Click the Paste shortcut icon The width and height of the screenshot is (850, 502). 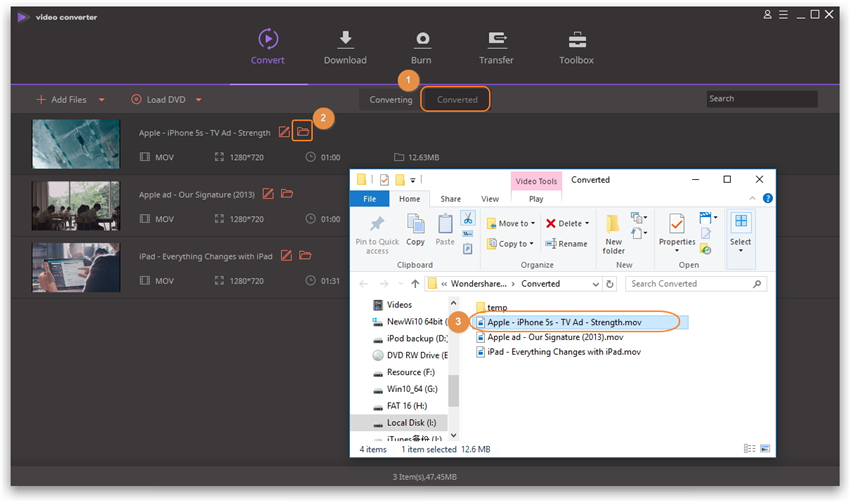pyautogui.click(x=467, y=249)
